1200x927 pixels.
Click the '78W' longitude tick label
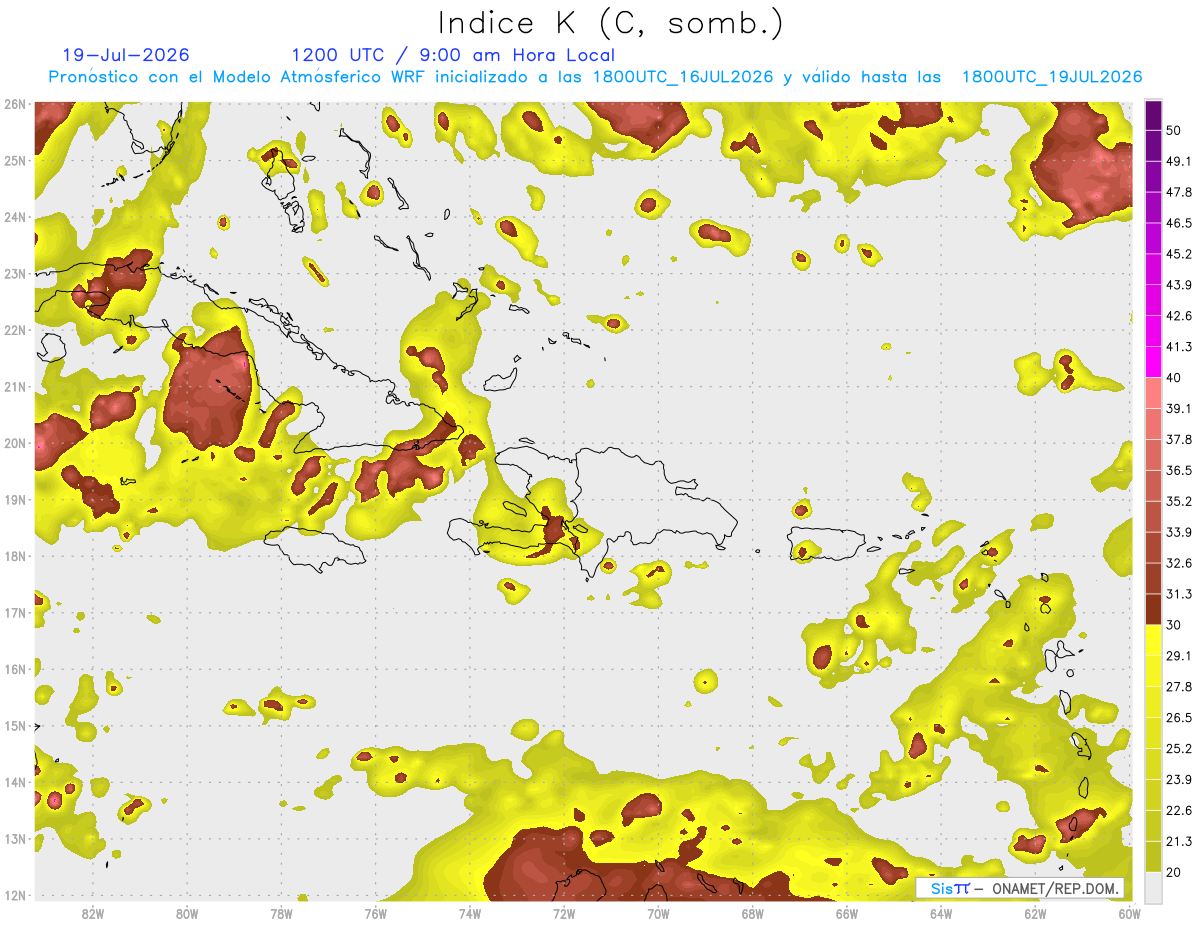tap(281, 912)
